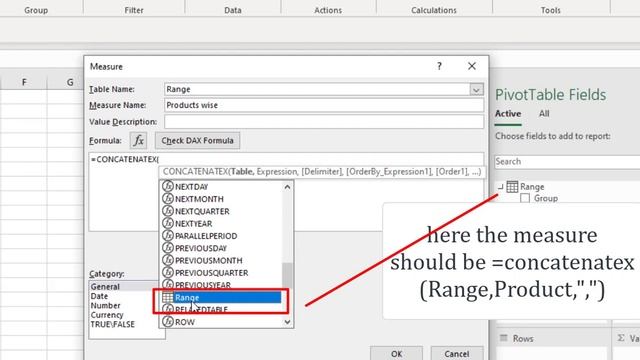Open Measure dialog help question mark

click(x=439, y=66)
